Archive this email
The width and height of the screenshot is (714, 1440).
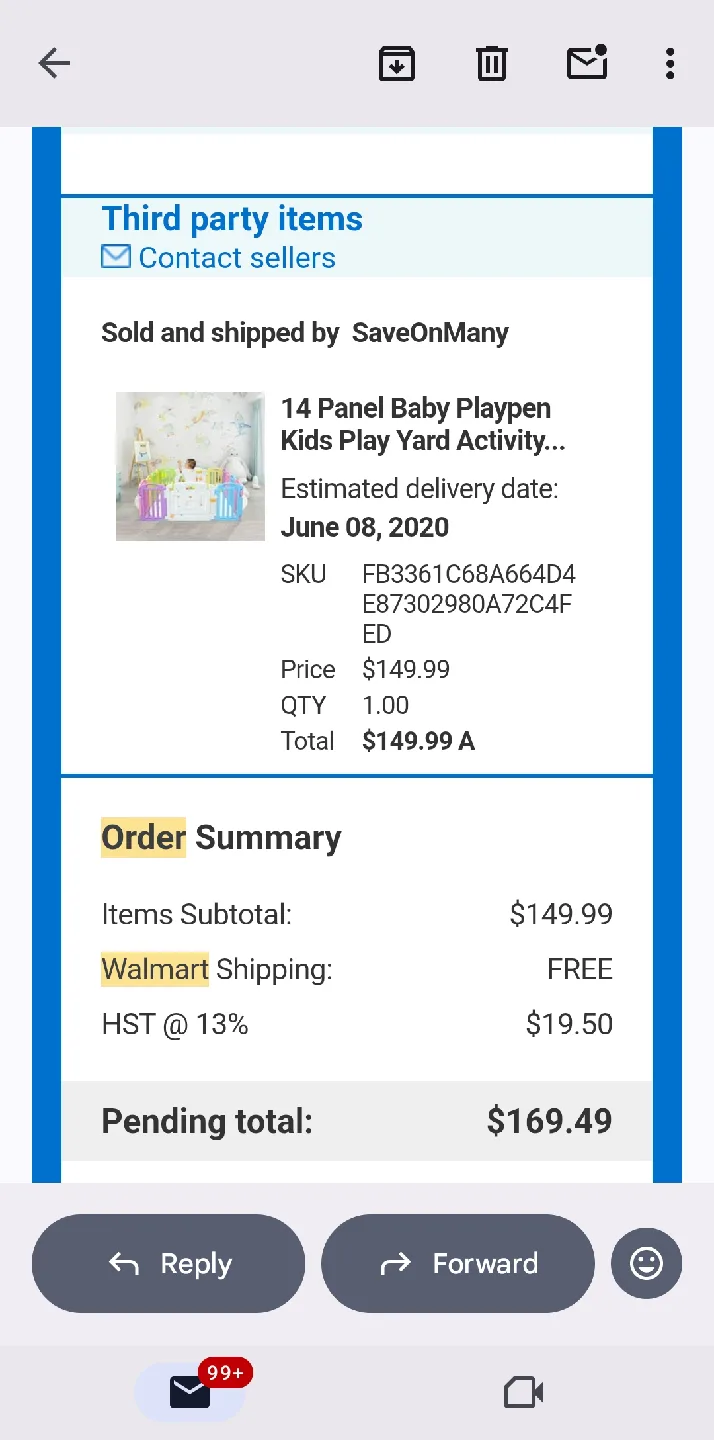(397, 63)
